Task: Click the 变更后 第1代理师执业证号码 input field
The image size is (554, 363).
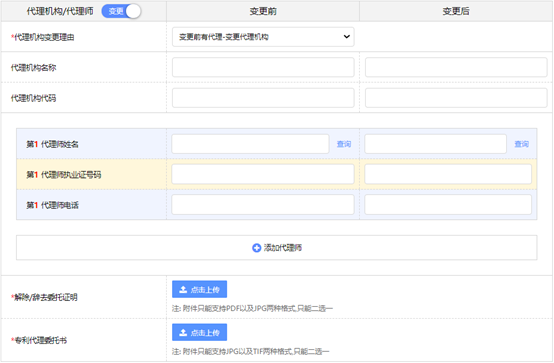Action: (x=448, y=174)
